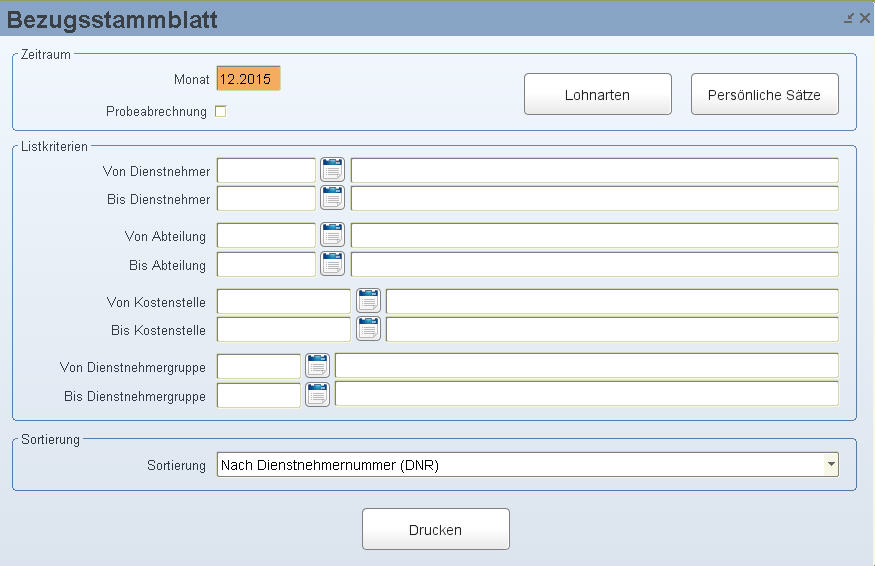The width and height of the screenshot is (875, 566).
Task: Close the Bezugsstammblatt dialog
Action: tap(864, 18)
